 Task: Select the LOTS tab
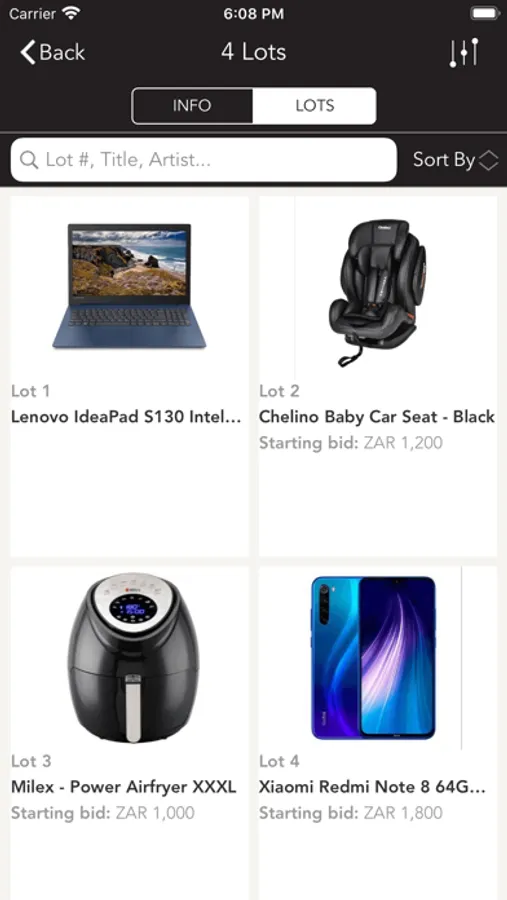pyautogui.click(x=315, y=106)
